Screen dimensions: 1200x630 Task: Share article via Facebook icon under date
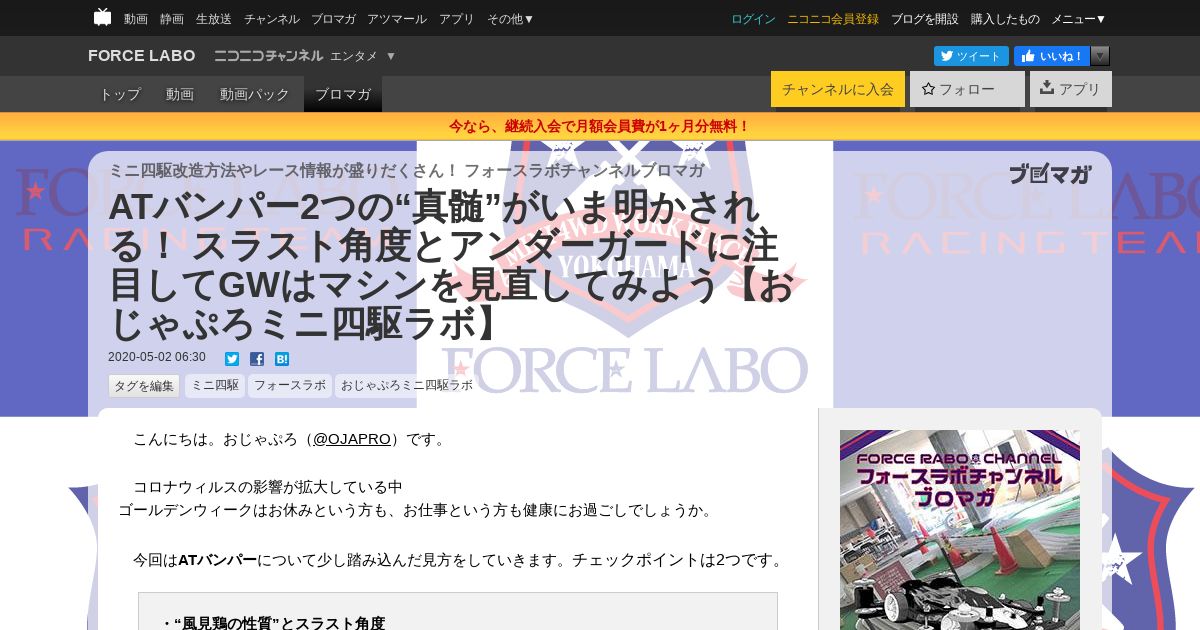[257, 359]
